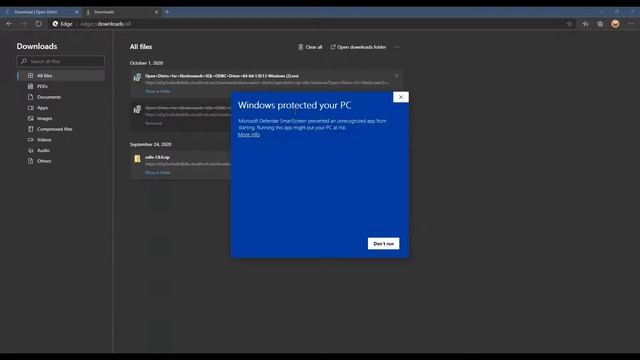The height and width of the screenshot is (360, 640).
Task: Add this page to favorites with the star in the address bar
Action: [x=570, y=24]
